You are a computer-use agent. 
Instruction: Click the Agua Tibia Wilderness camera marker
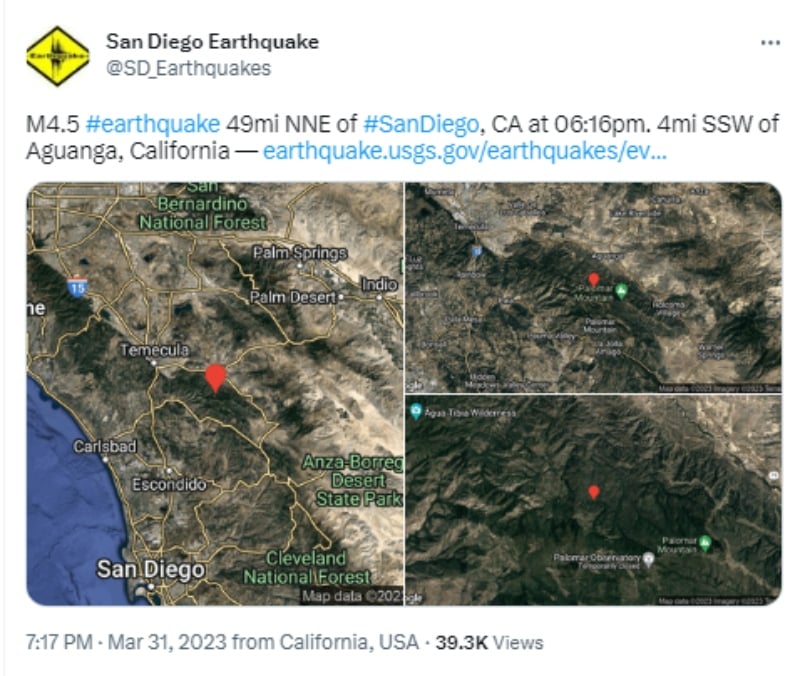[x=416, y=411]
